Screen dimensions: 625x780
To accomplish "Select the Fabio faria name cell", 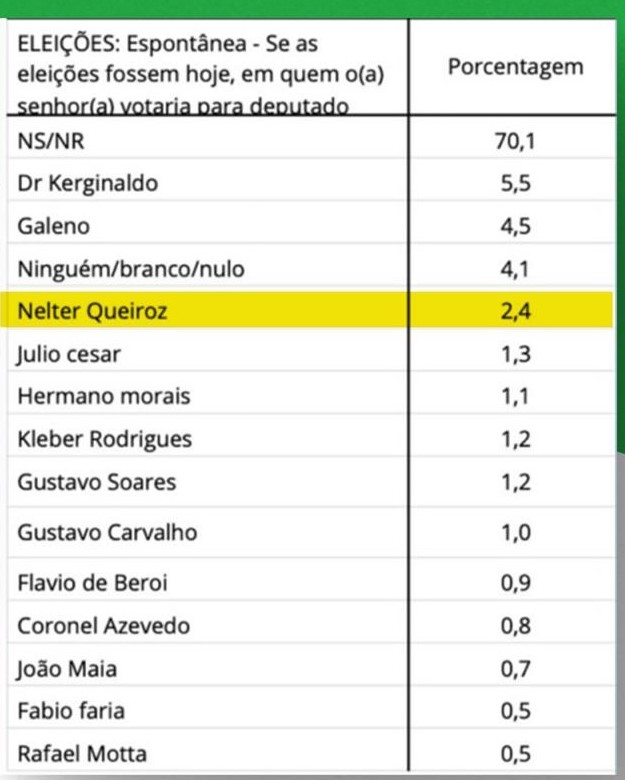I will tap(68, 711).
